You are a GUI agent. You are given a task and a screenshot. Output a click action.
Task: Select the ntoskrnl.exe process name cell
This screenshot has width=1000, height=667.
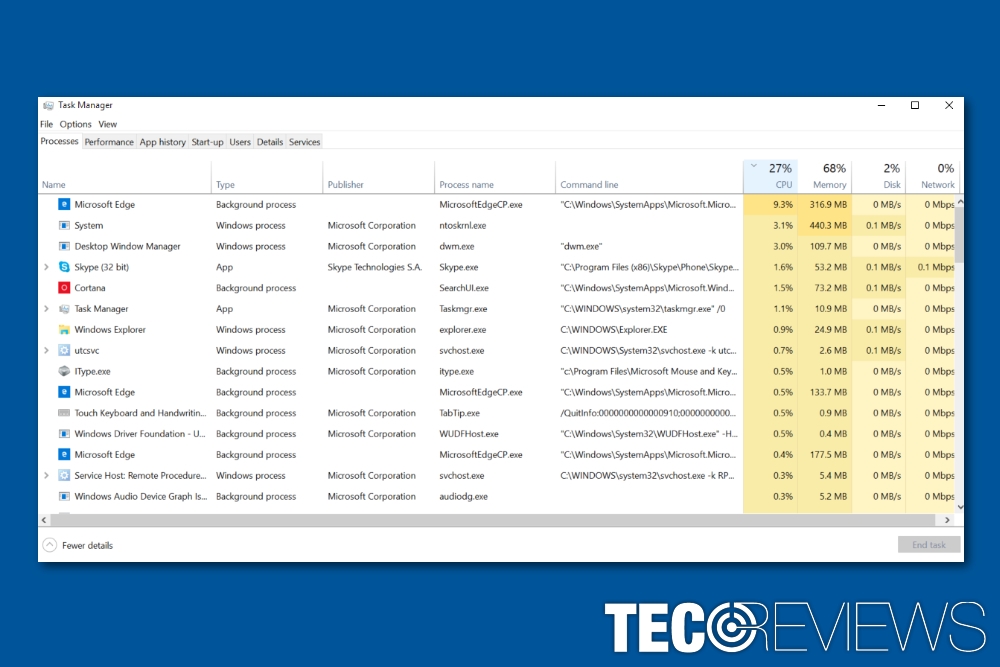tap(462, 225)
